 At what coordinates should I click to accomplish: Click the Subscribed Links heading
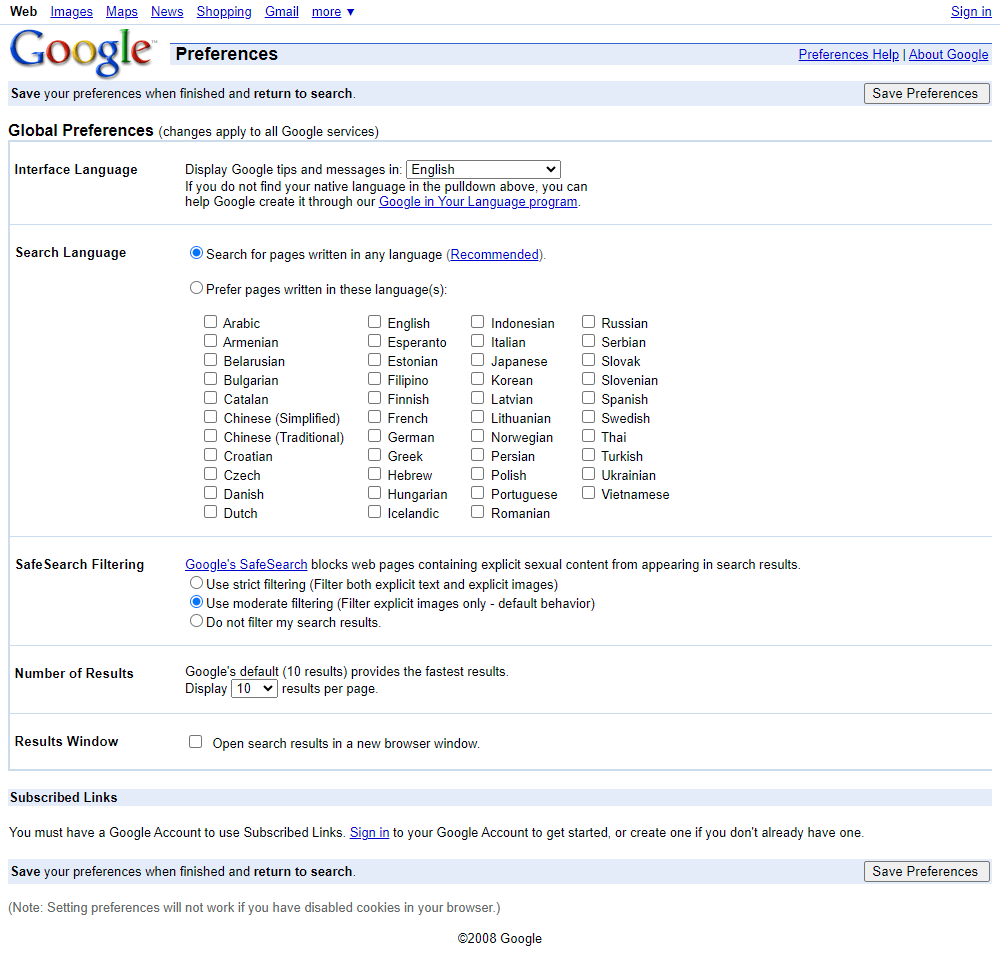(64, 797)
